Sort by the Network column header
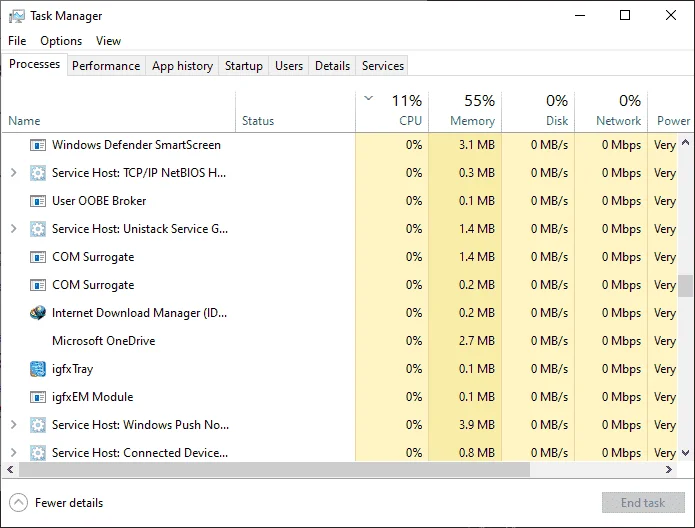 611,112
